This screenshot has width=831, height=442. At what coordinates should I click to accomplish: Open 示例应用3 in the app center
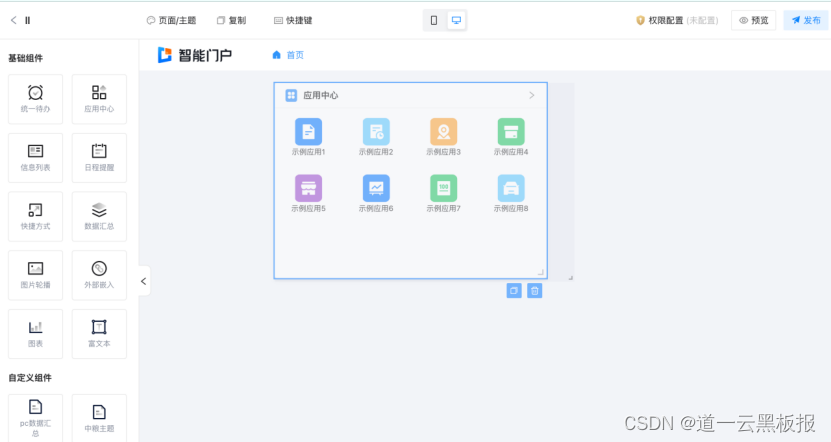click(x=444, y=137)
